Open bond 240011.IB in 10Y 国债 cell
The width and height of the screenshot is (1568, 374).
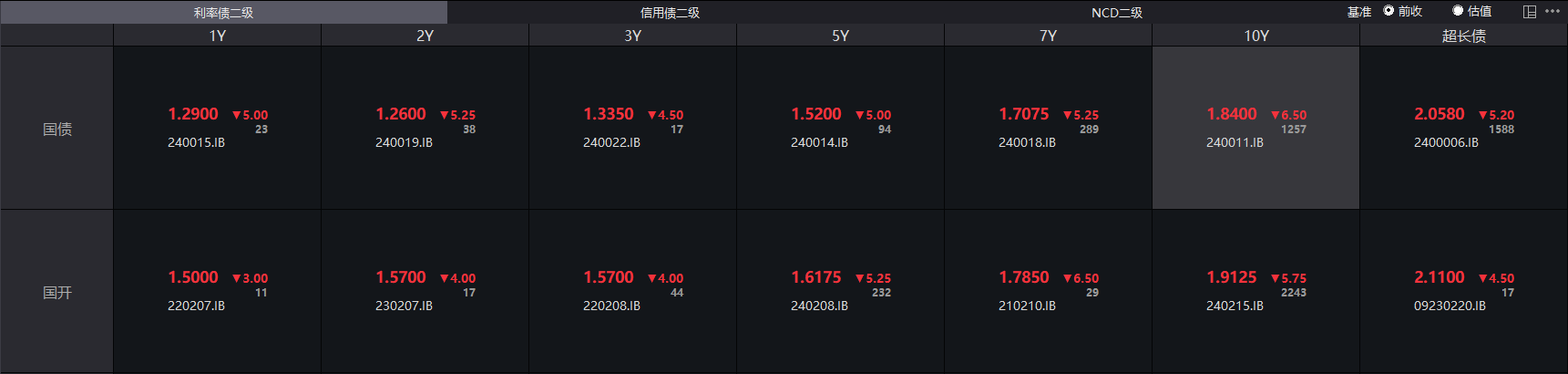1235,142
